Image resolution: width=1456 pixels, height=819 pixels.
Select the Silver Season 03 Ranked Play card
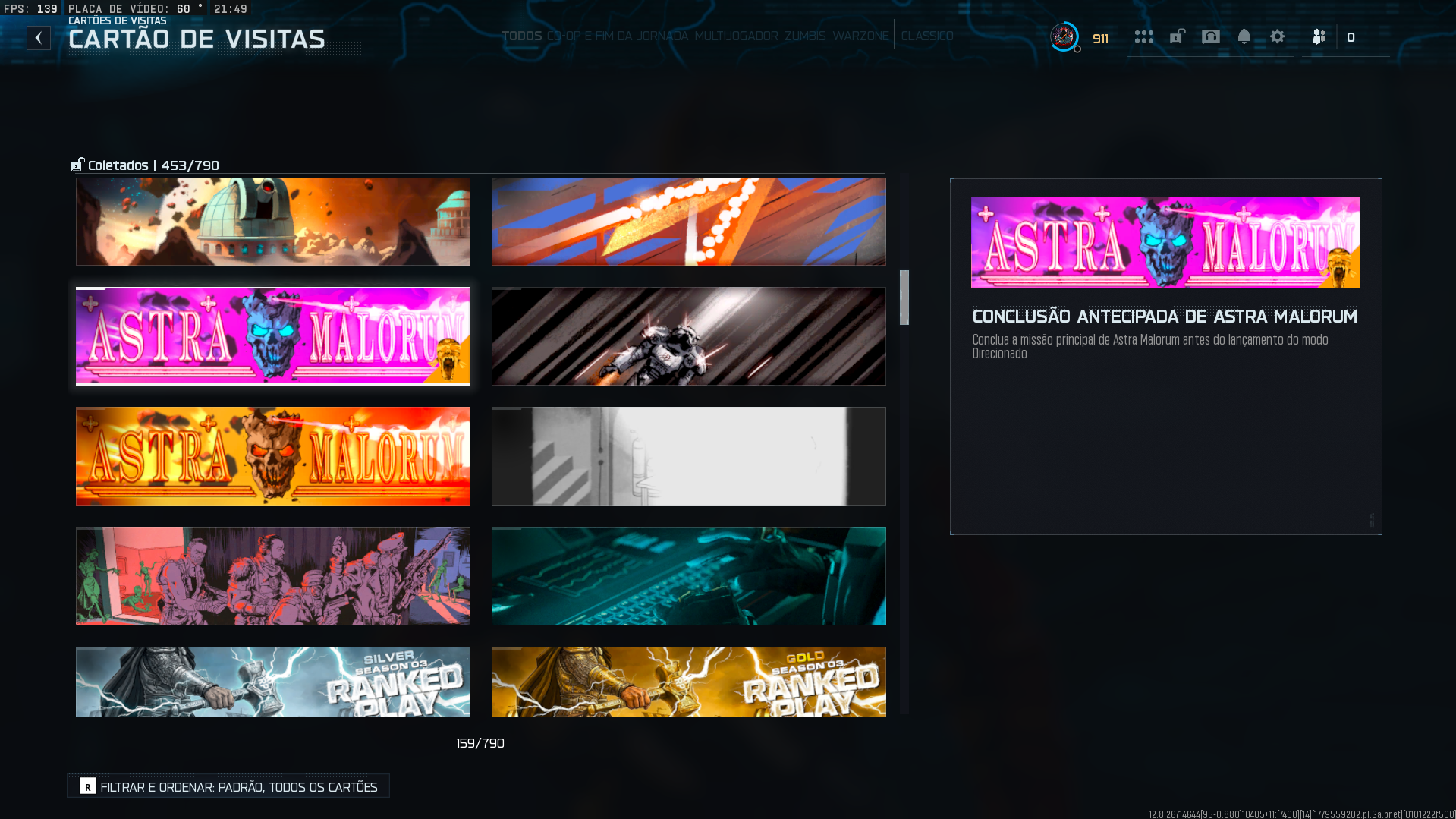(273, 682)
